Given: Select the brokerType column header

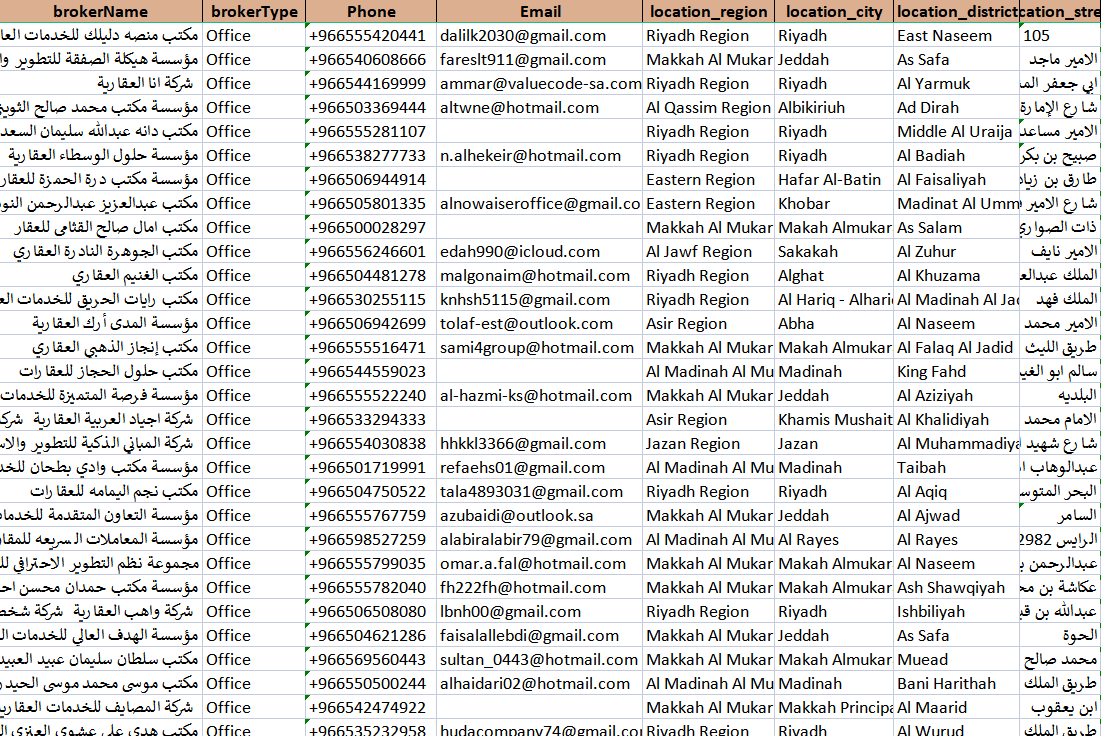Looking at the screenshot, I should pyautogui.click(x=253, y=11).
